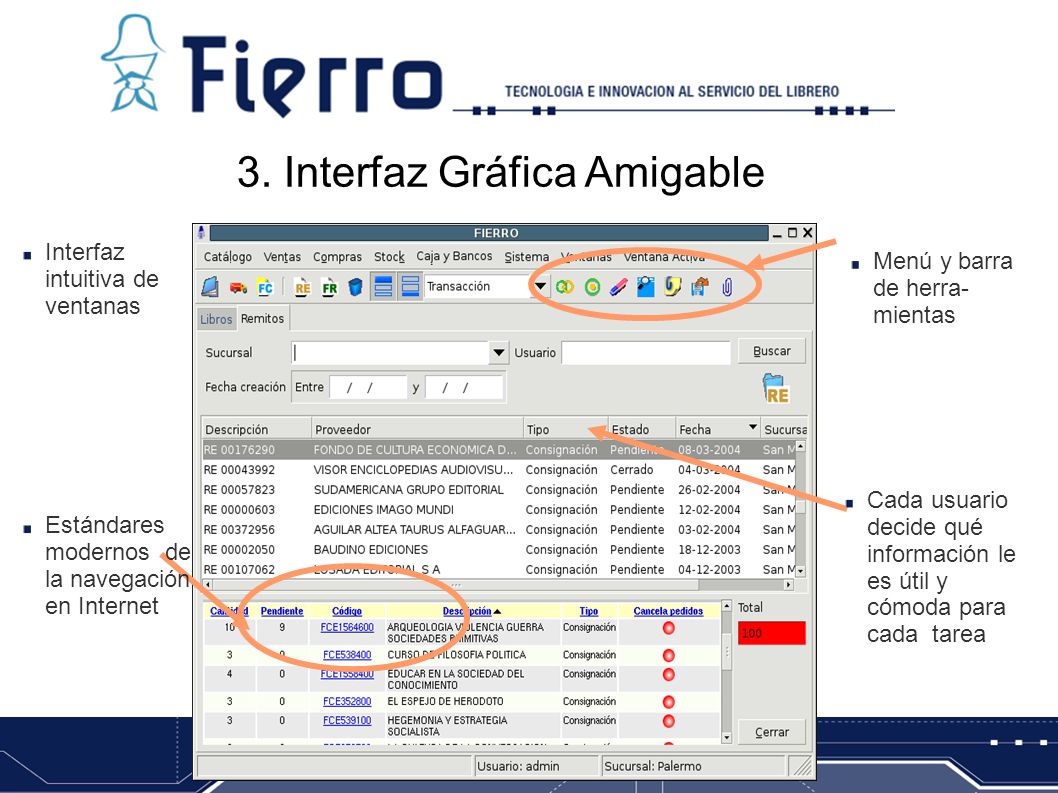Click the Descripción header of remitos table
The width and height of the screenshot is (1058, 793).
click(x=256, y=429)
